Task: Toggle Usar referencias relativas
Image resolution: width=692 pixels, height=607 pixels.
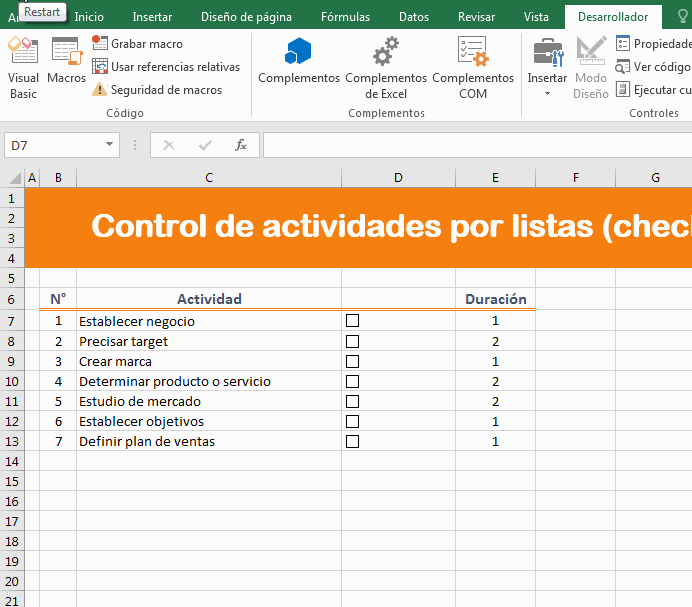Action: [x=166, y=67]
